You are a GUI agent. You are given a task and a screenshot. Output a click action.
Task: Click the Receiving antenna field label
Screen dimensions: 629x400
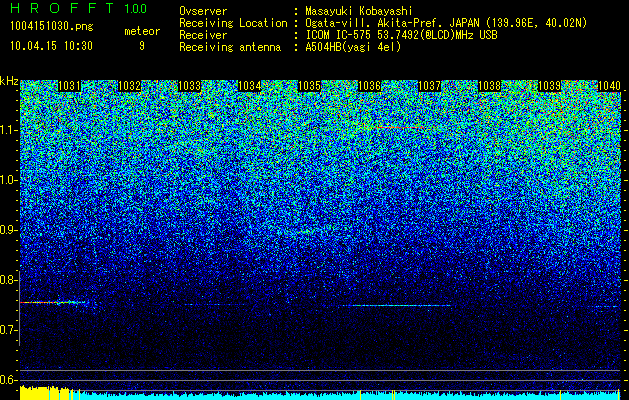(230, 47)
